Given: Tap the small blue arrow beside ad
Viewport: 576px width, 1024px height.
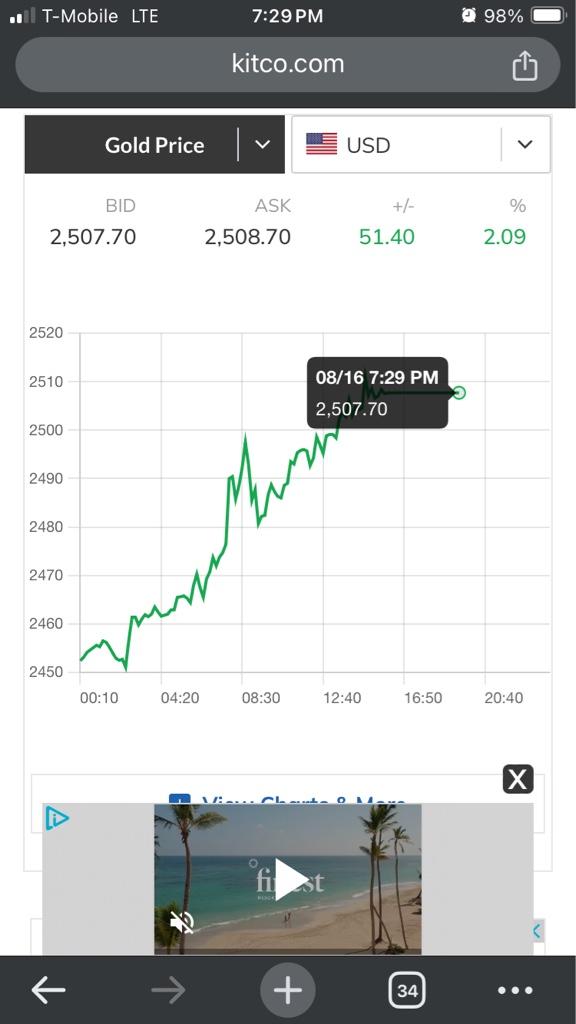Looking at the screenshot, I should pos(537,931).
